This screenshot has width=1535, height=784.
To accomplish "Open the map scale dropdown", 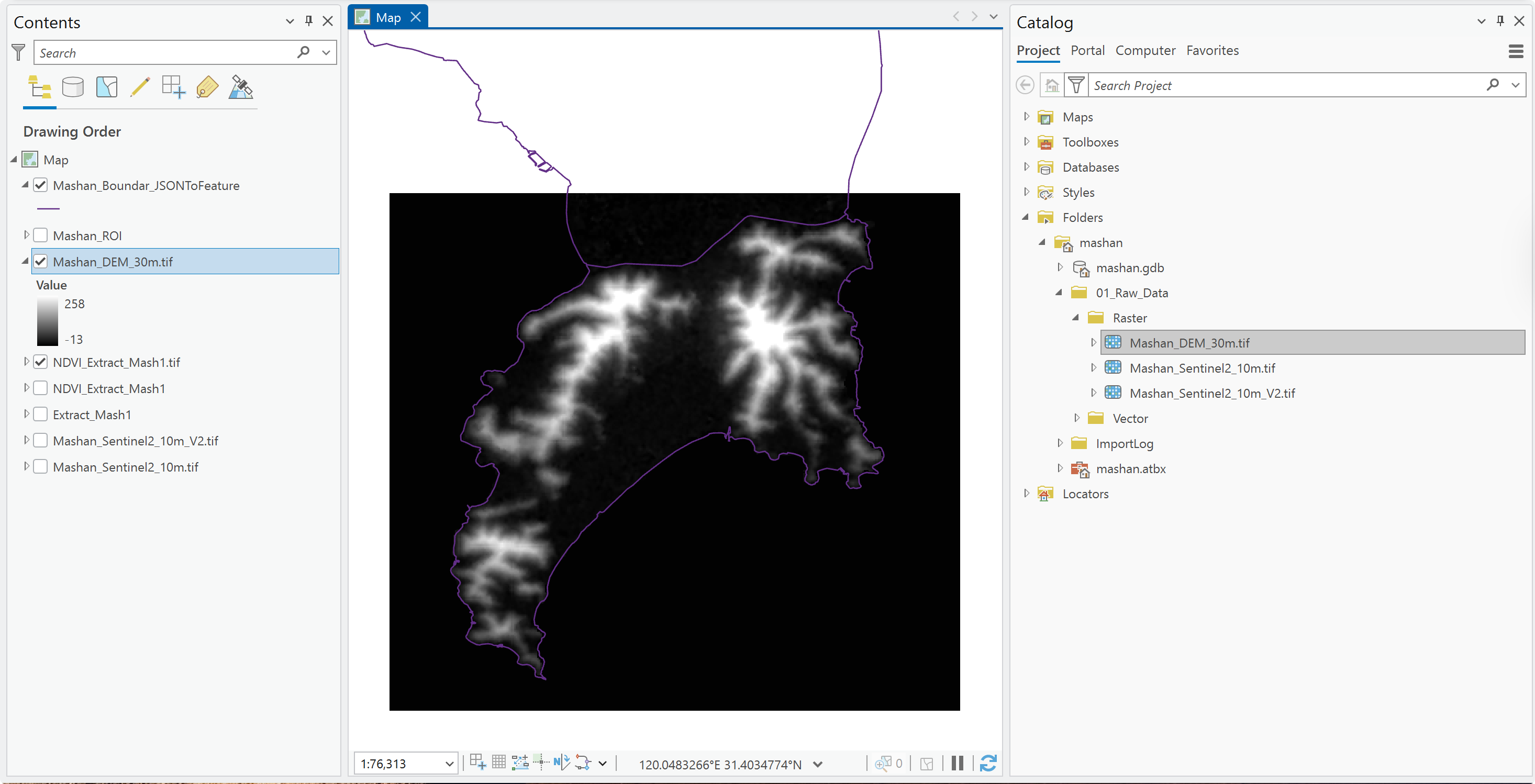I will pyautogui.click(x=449, y=764).
